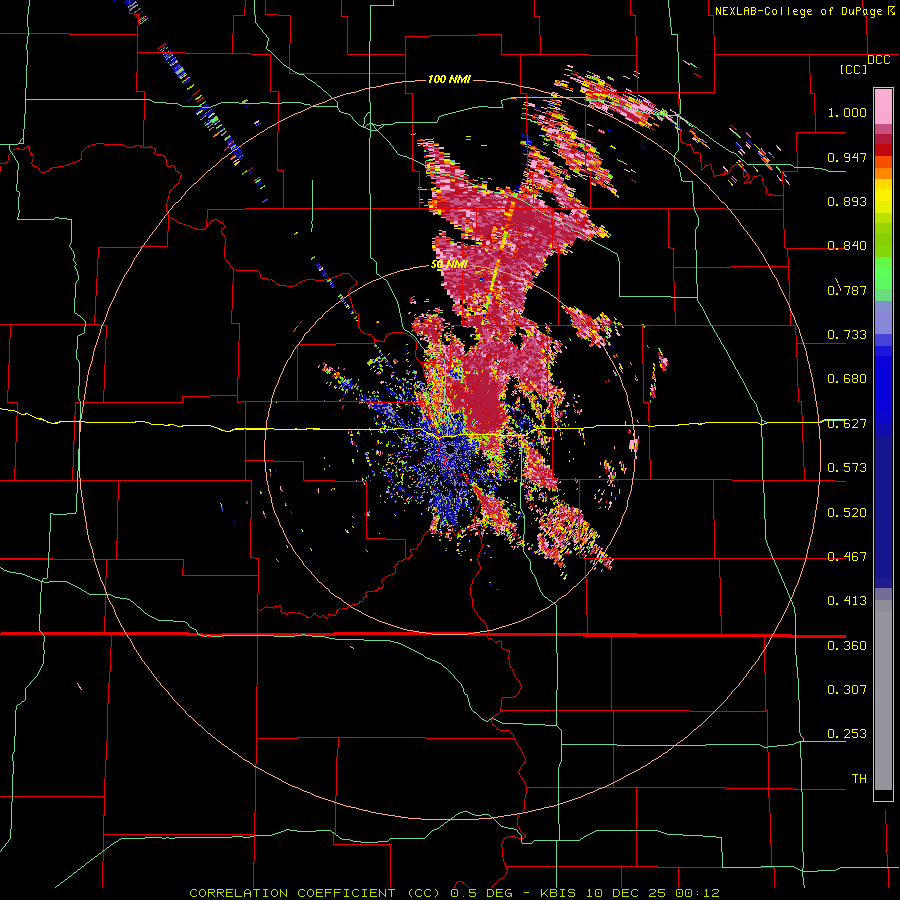This screenshot has width=900, height=900.
Task: Click the 0.573 legend value
Action: coord(847,468)
